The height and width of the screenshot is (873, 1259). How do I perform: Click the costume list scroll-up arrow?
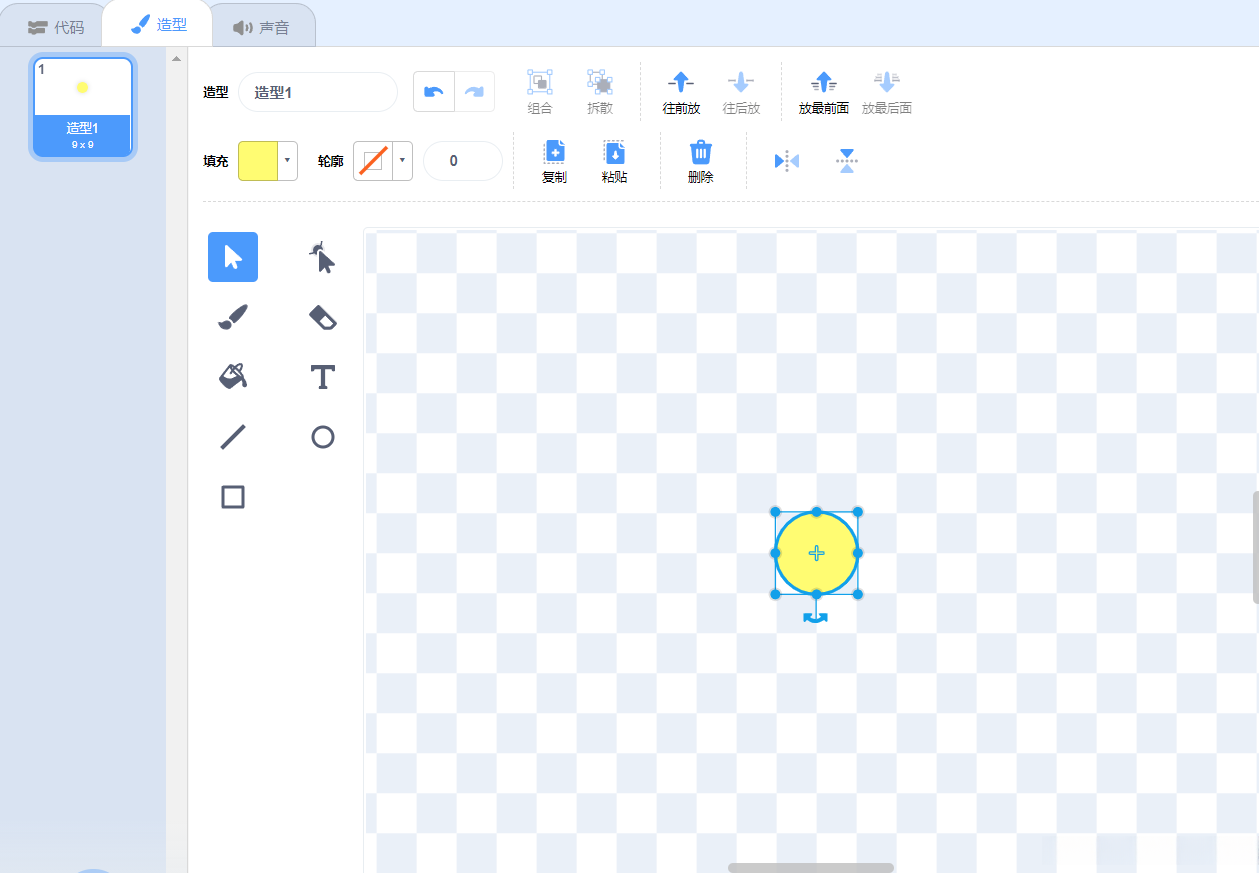pos(177,58)
